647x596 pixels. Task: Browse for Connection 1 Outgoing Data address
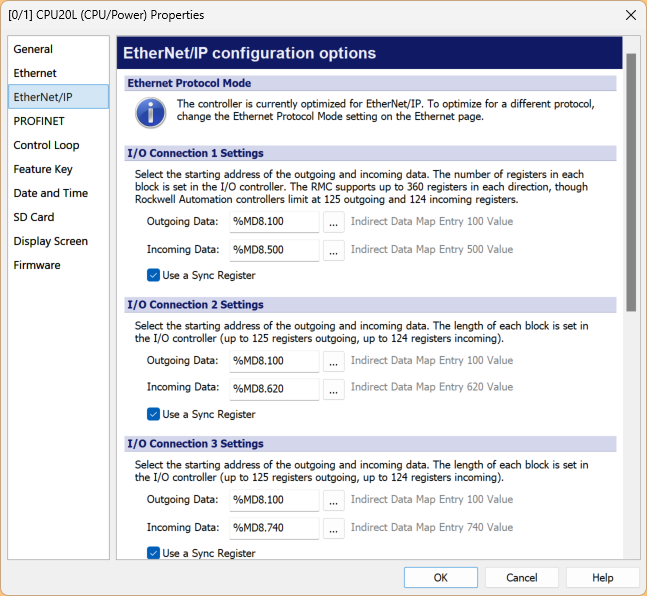[333, 222]
